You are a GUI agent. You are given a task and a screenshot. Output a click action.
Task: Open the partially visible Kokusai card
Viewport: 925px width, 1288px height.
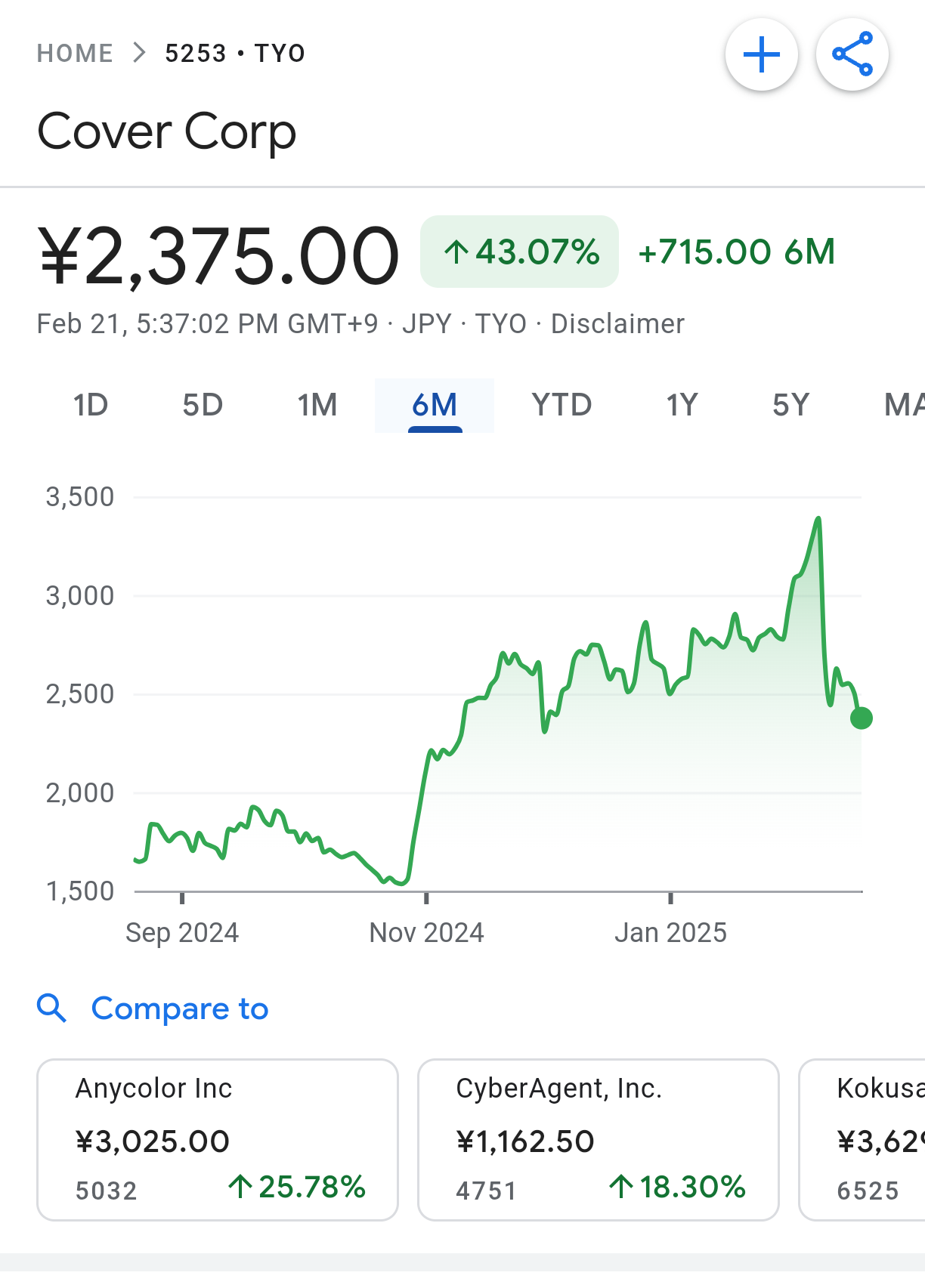pyautogui.click(x=863, y=1139)
